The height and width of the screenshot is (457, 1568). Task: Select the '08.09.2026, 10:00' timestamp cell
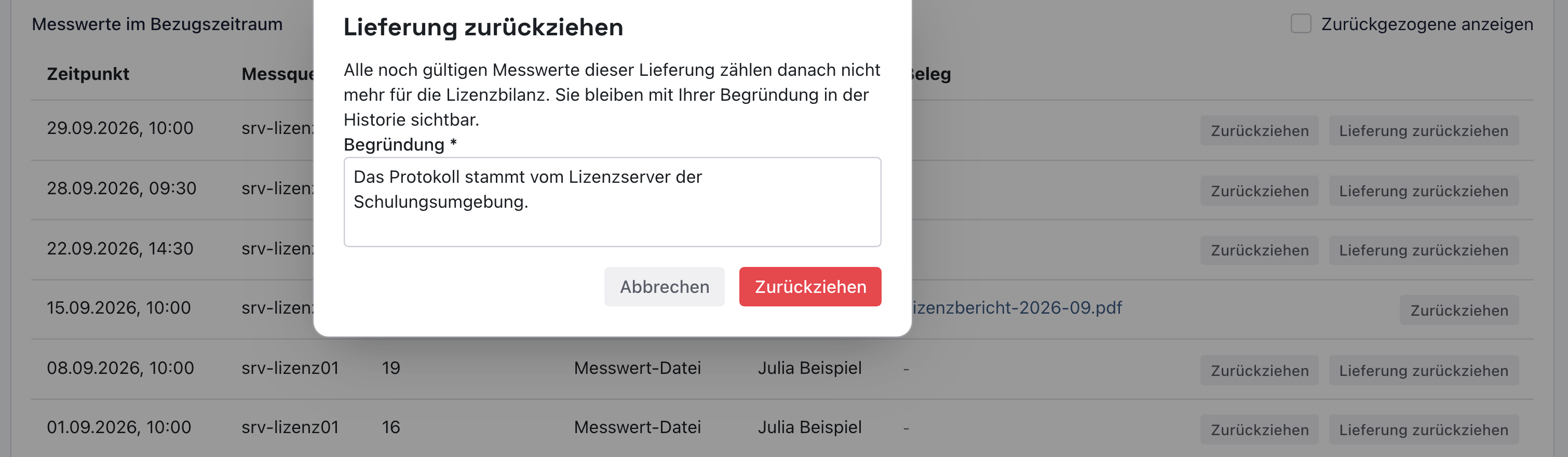[120, 368]
